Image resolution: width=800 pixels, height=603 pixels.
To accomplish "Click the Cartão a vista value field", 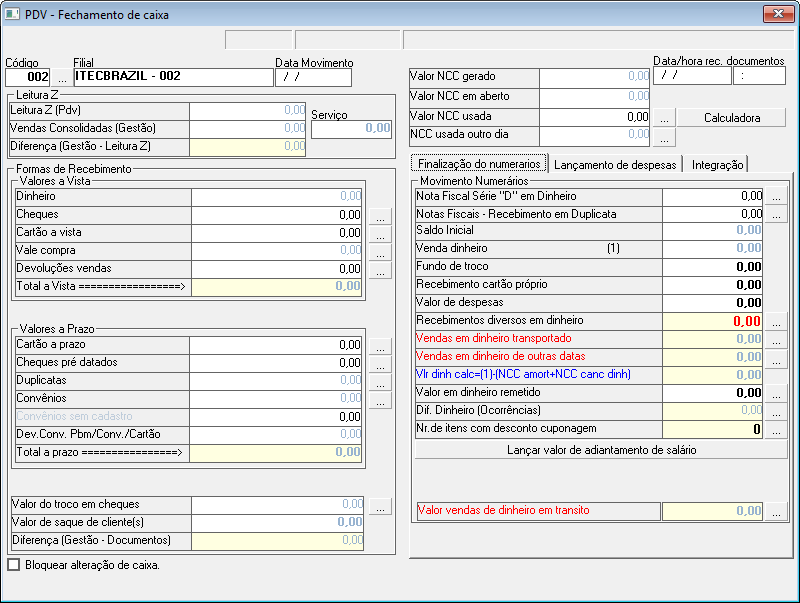I will 277,233.
